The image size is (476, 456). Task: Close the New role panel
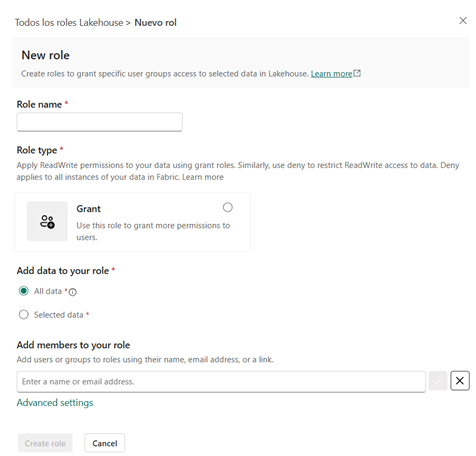click(x=463, y=21)
